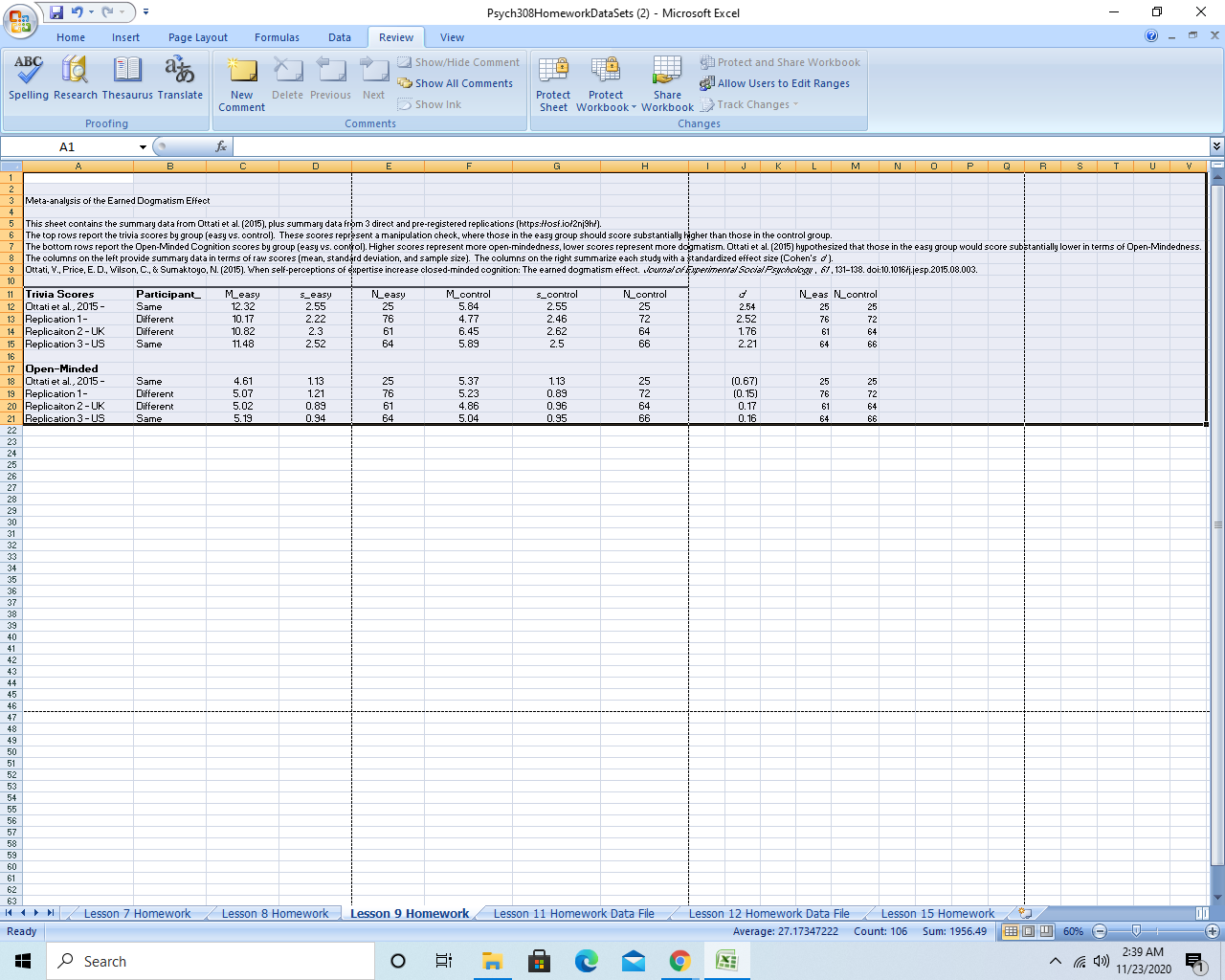This screenshot has height=980, width=1225.
Task: Click the Protect Sheet tool
Action: tap(553, 81)
